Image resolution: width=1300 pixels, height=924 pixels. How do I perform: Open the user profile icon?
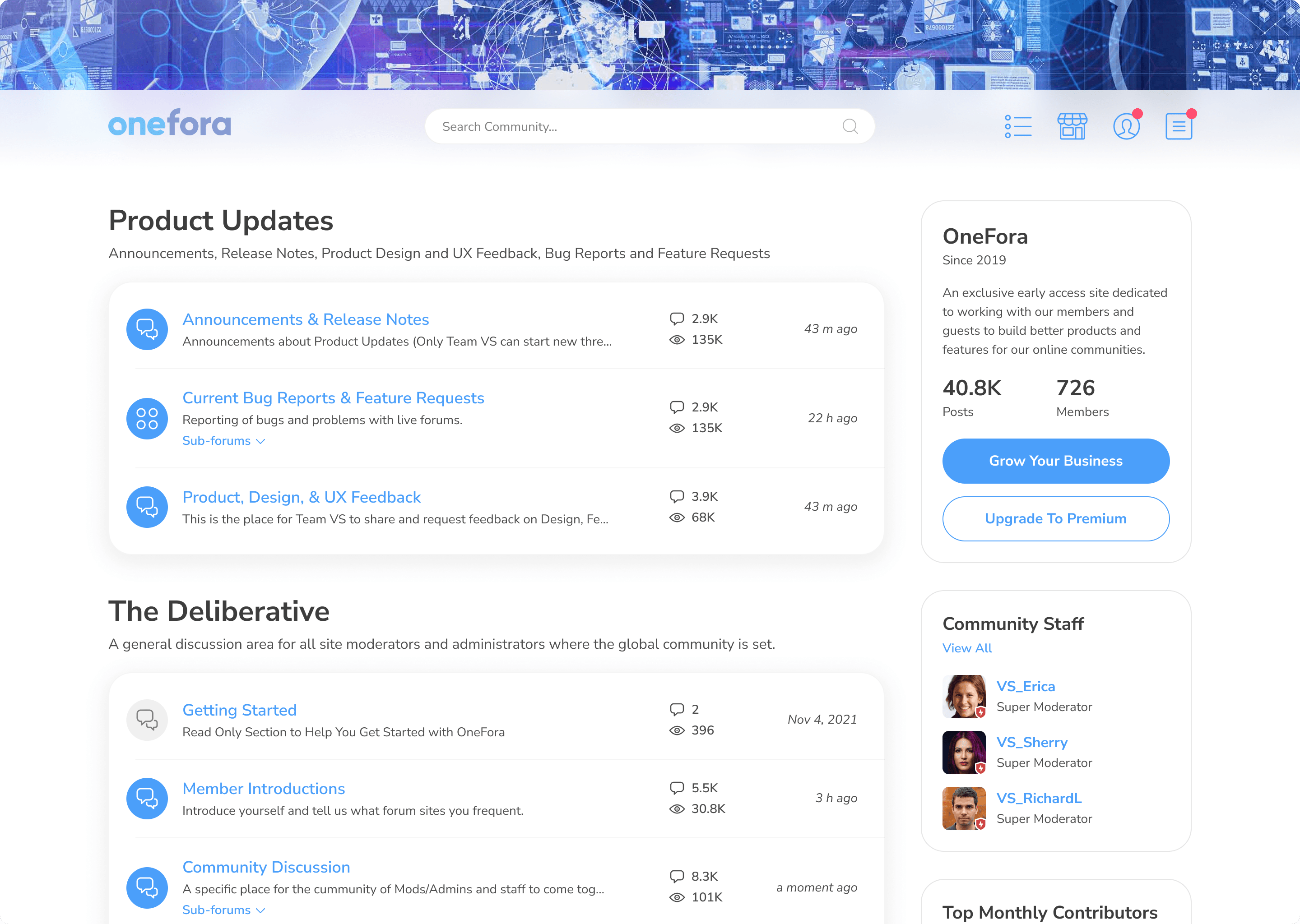[1126, 126]
